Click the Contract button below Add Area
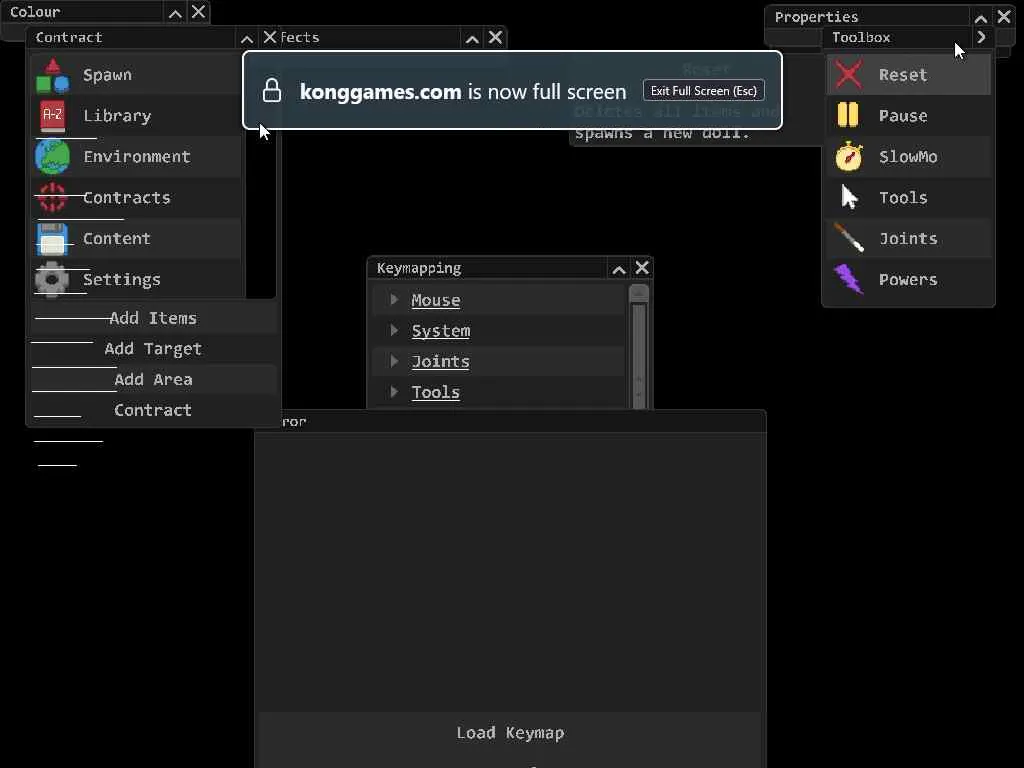Viewport: 1024px width, 768px height. point(153,410)
